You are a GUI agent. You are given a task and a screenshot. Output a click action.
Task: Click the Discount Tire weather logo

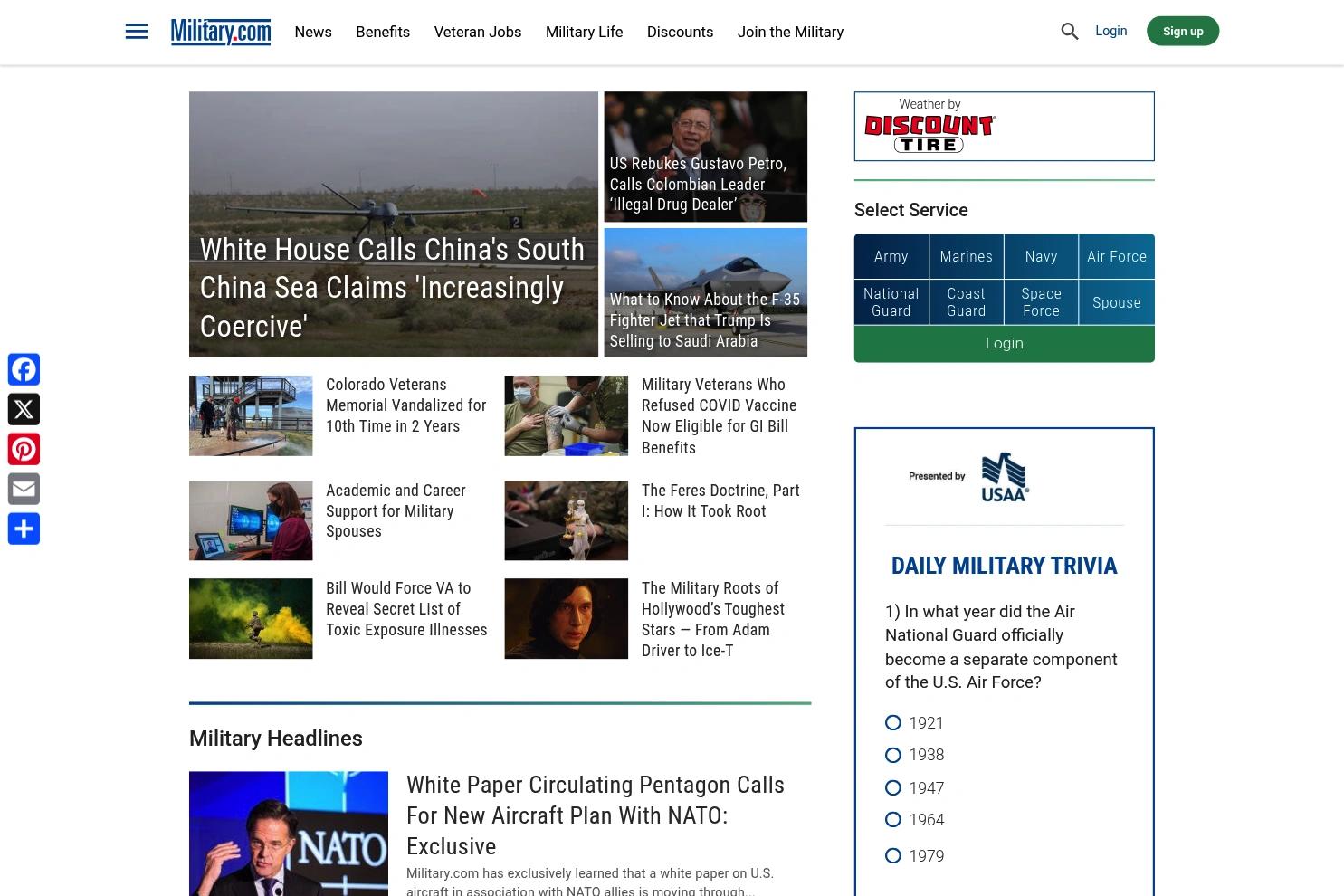930,133
